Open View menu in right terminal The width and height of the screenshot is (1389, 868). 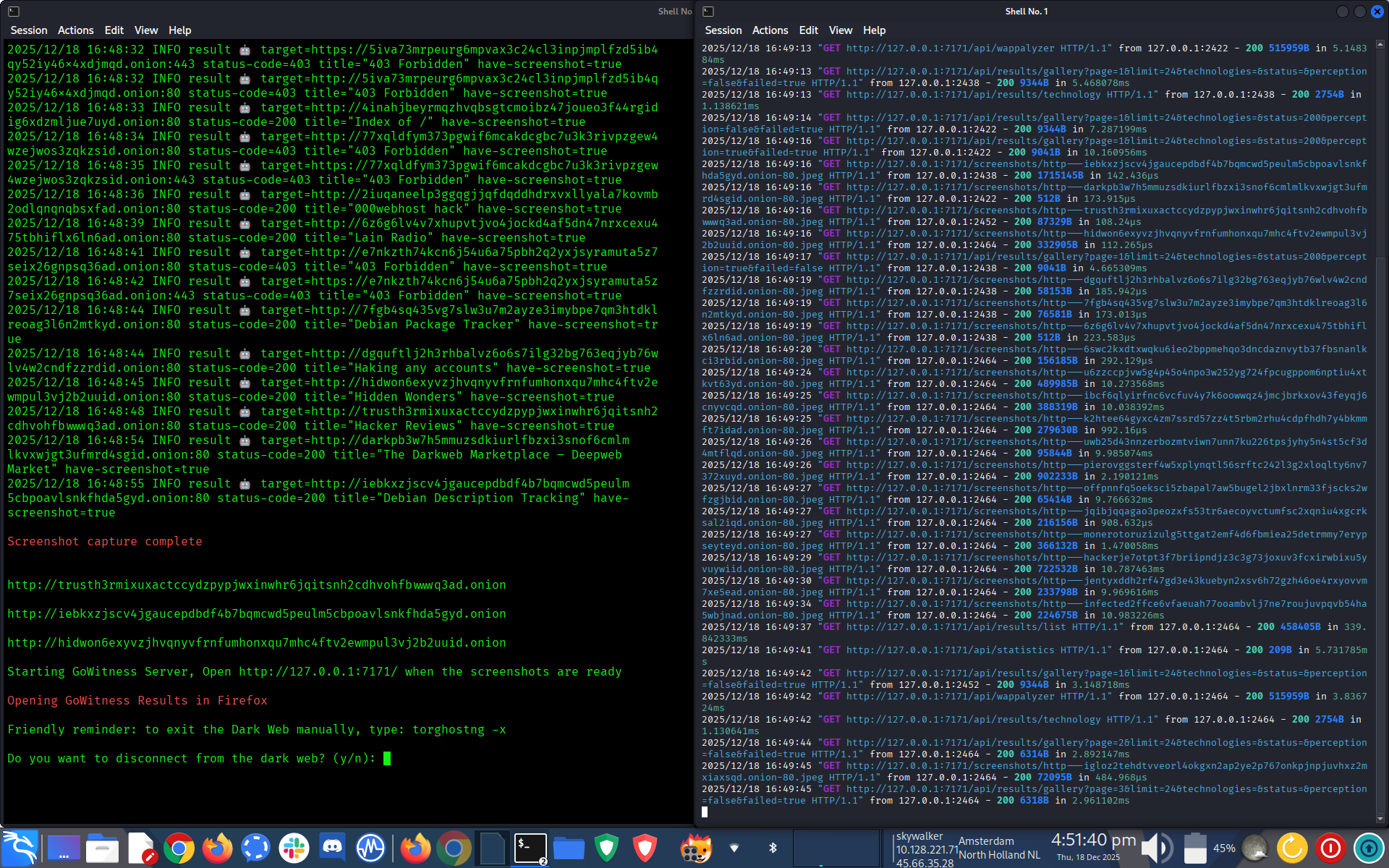click(840, 30)
